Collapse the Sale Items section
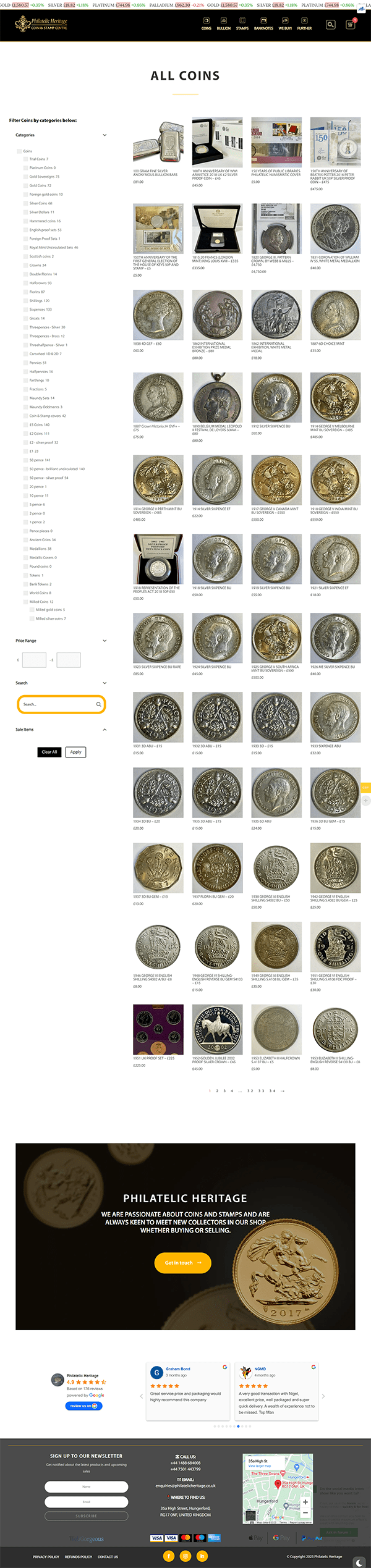The height and width of the screenshot is (1568, 371). (x=104, y=729)
